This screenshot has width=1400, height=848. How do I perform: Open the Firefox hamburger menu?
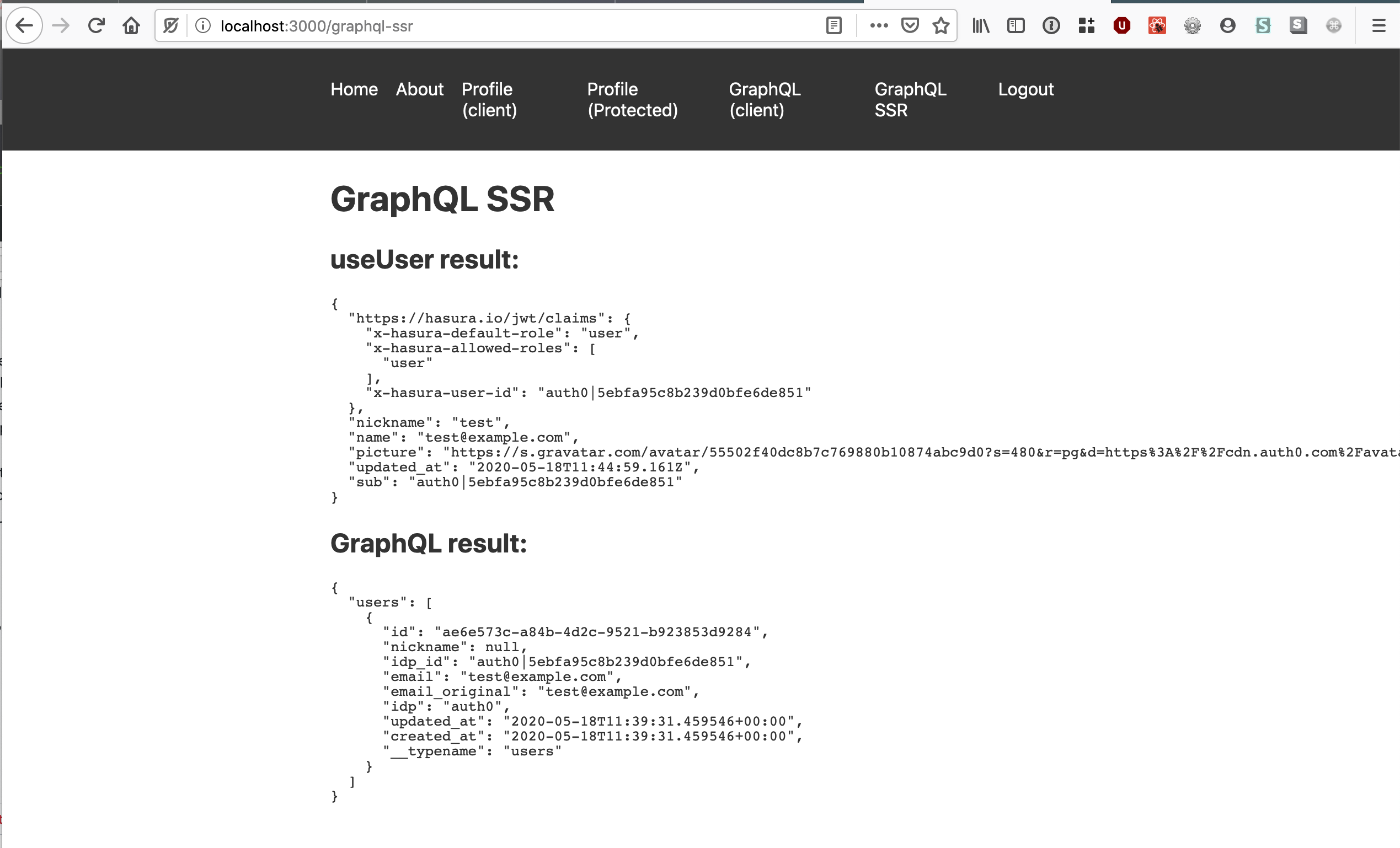pos(1378,25)
